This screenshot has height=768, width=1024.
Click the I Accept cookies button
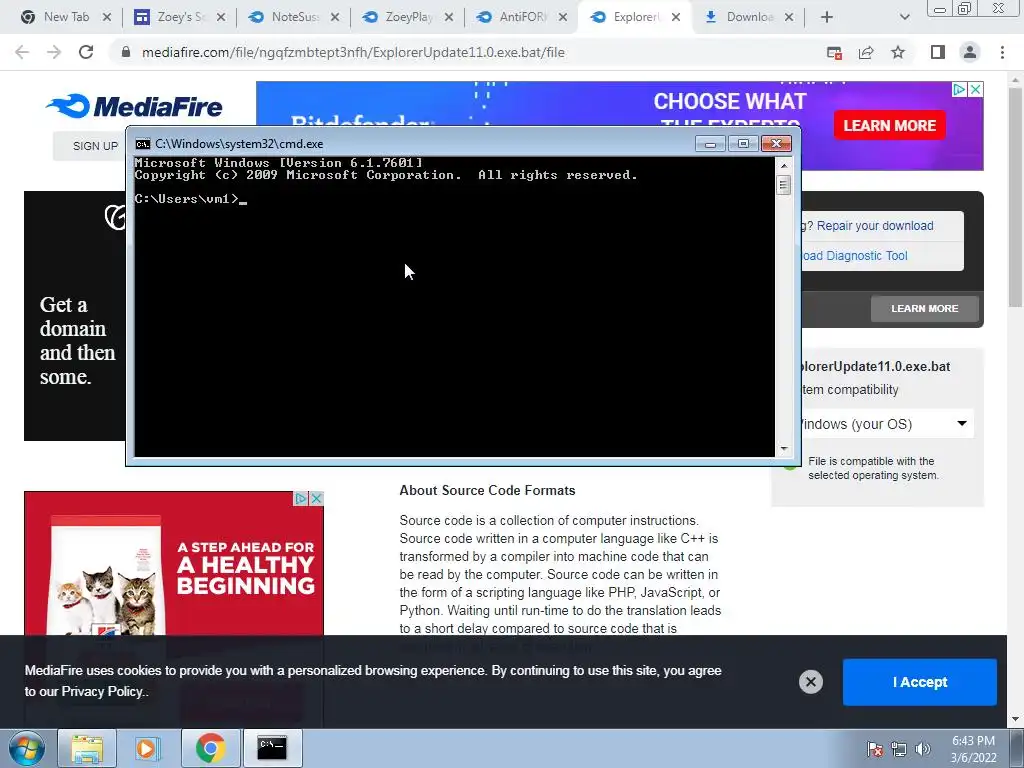pyautogui.click(x=920, y=682)
